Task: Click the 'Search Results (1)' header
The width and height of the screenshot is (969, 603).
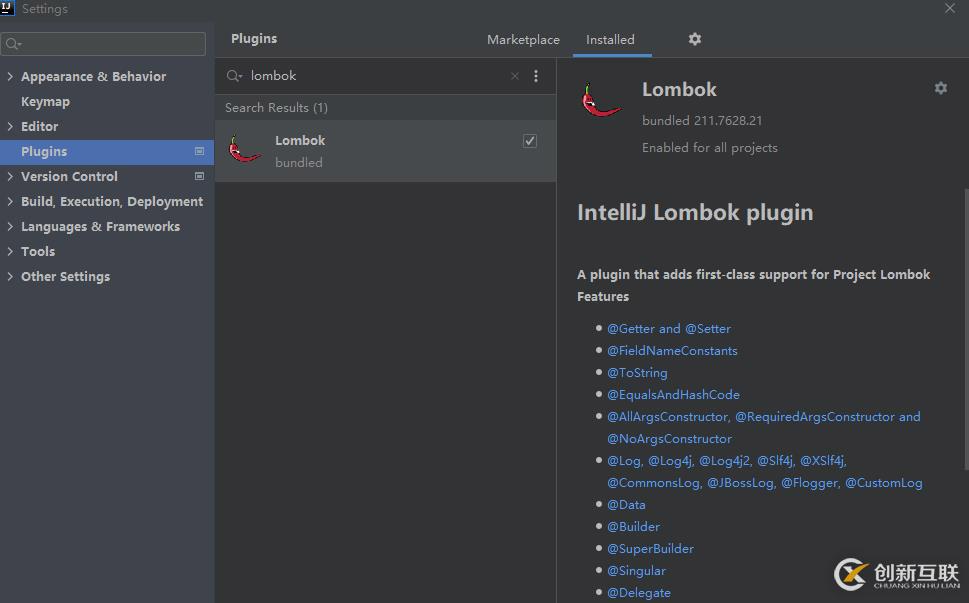Action: click(276, 108)
